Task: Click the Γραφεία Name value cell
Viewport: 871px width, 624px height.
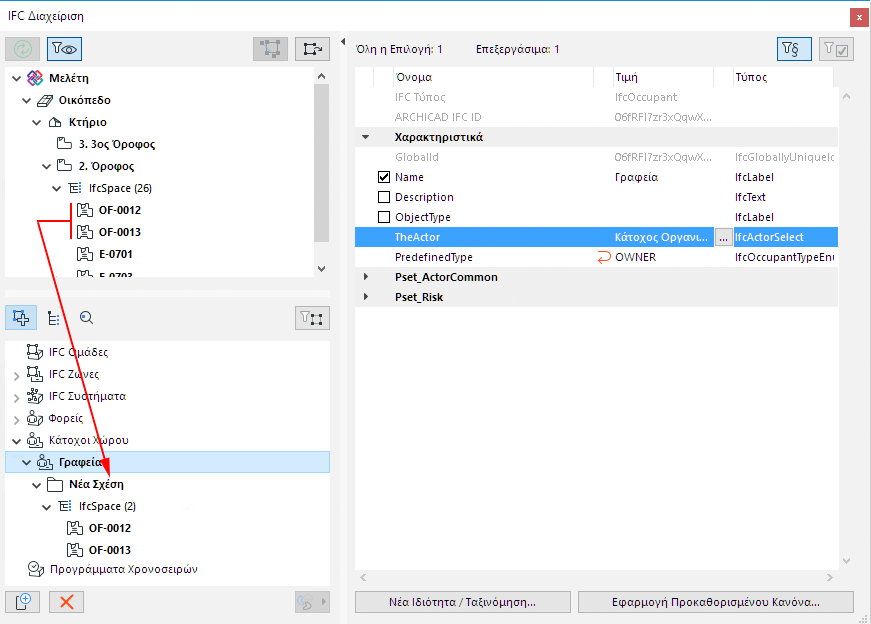Action: pyautogui.click(x=636, y=177)
